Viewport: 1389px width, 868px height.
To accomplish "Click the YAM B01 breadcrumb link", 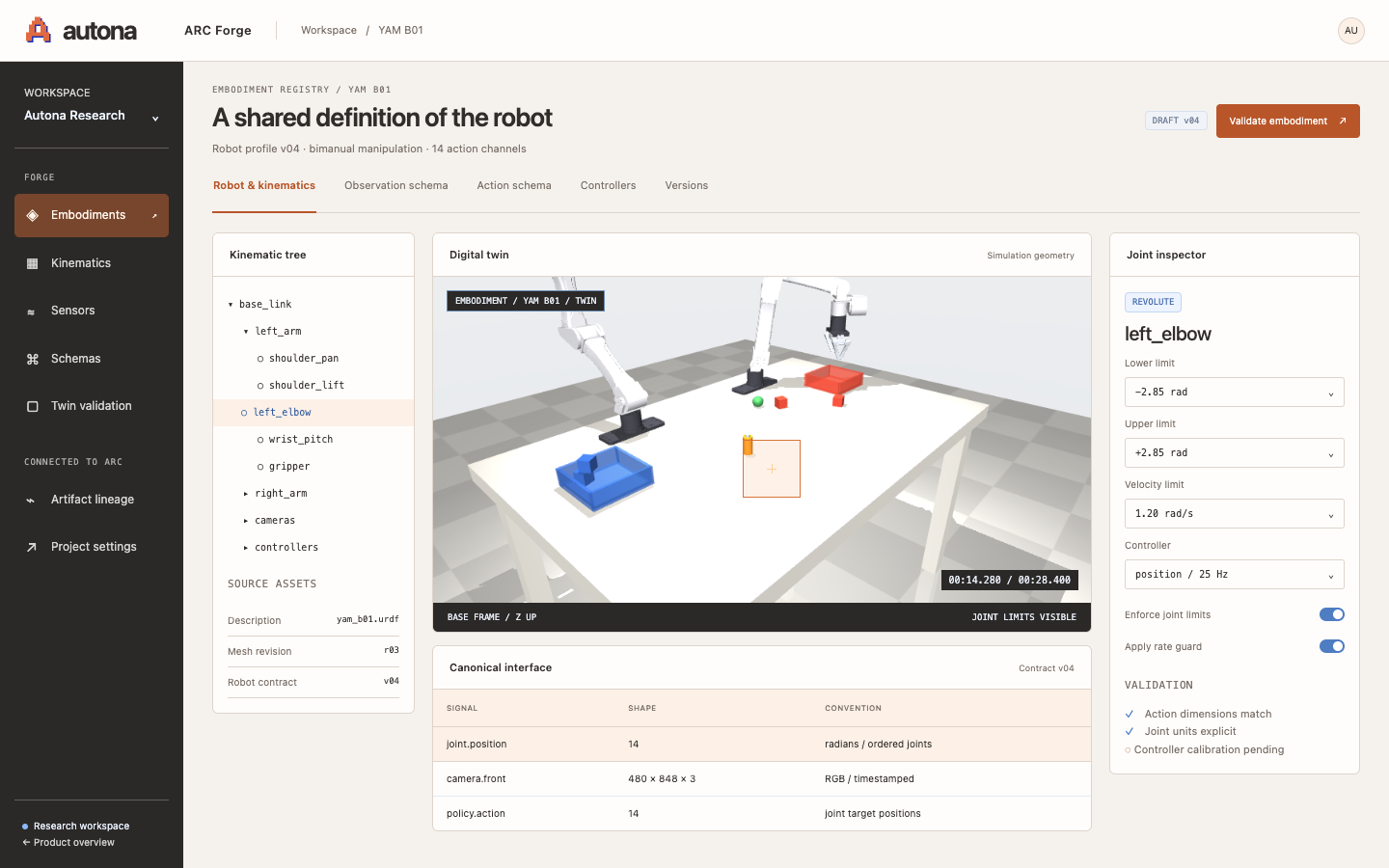I will [x=400, y=31].
